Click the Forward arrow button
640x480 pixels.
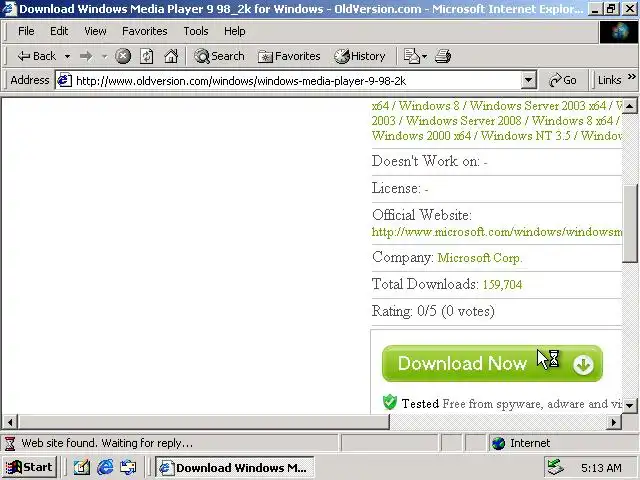point(86,56)
